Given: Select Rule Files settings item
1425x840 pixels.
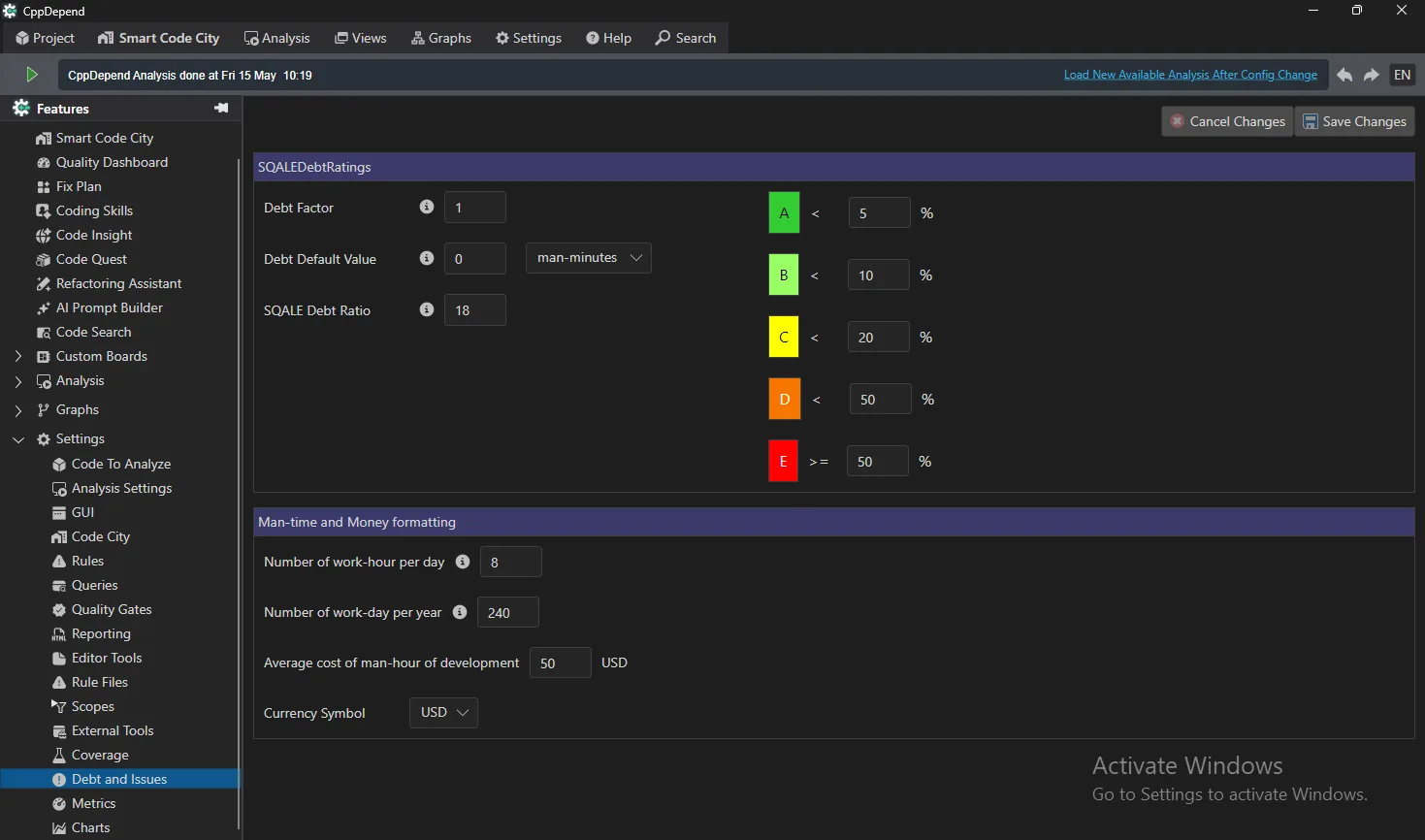Looking at the screenshot, I should pos(89,682).
